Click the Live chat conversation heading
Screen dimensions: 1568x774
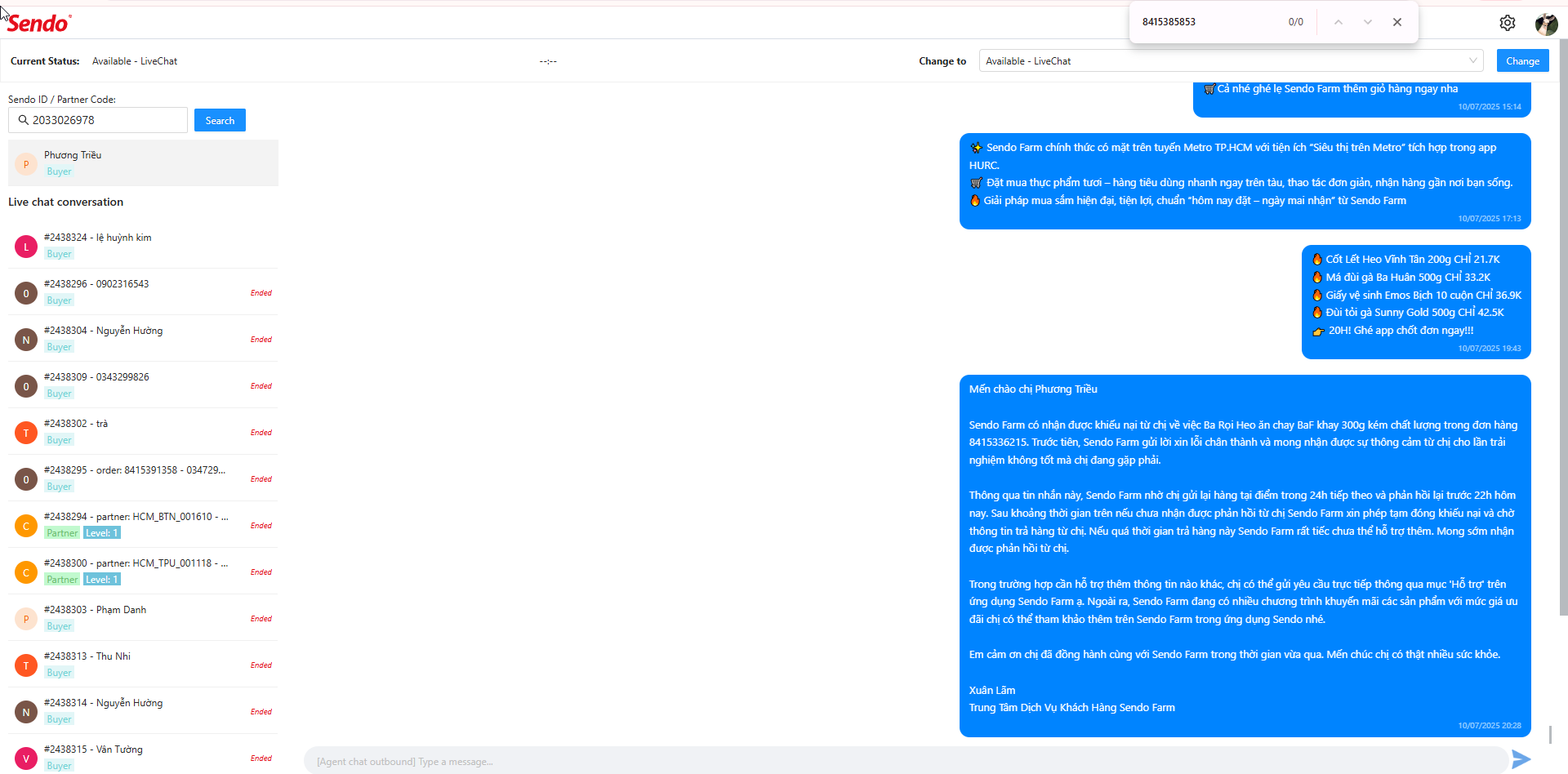[65, 202]
